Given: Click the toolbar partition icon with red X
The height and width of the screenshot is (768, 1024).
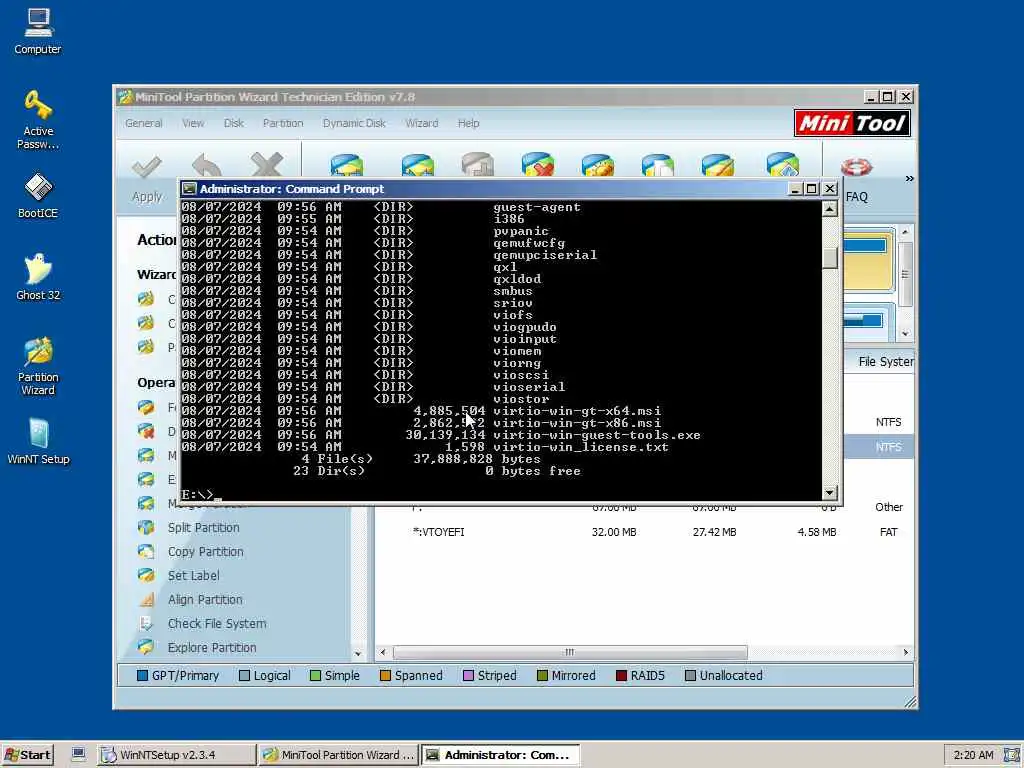Looking at the screenshot, I should point(537,165).
